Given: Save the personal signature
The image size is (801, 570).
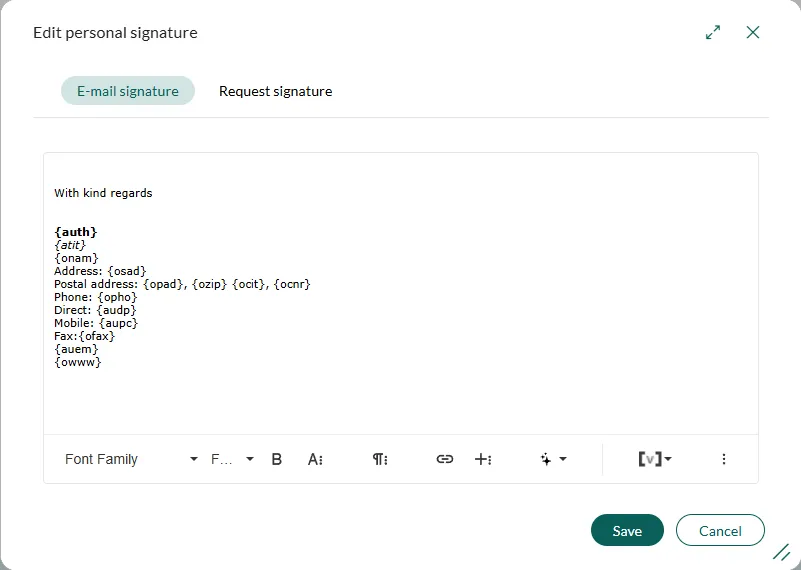Looking at the screenshot, I should tap(627, 531).
